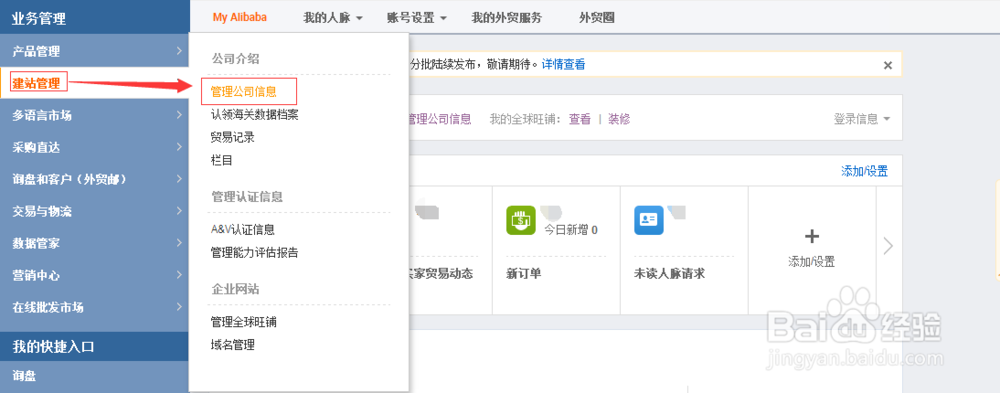
Task: Choose 管理公司信息 in the flyout menu
Action: 244,91
